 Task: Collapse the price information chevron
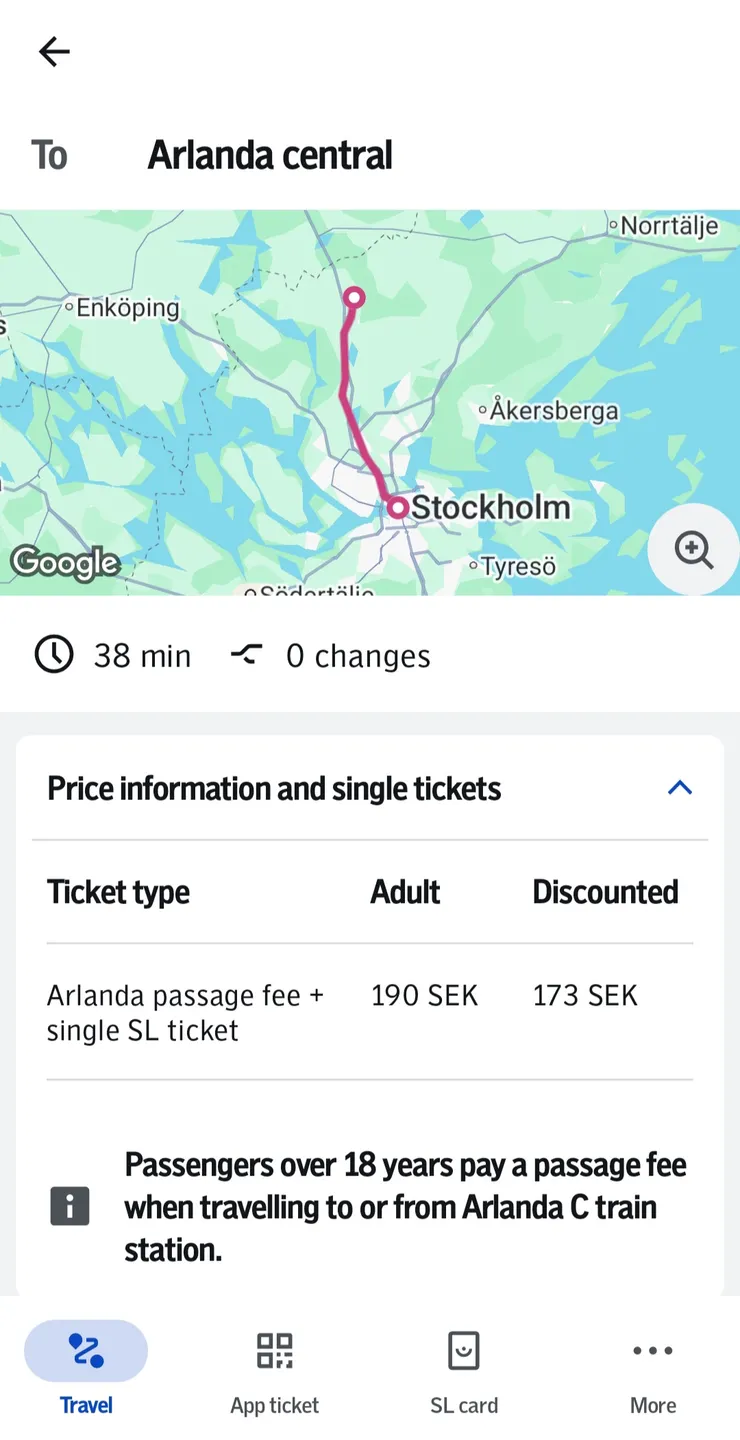coord(680,788)
